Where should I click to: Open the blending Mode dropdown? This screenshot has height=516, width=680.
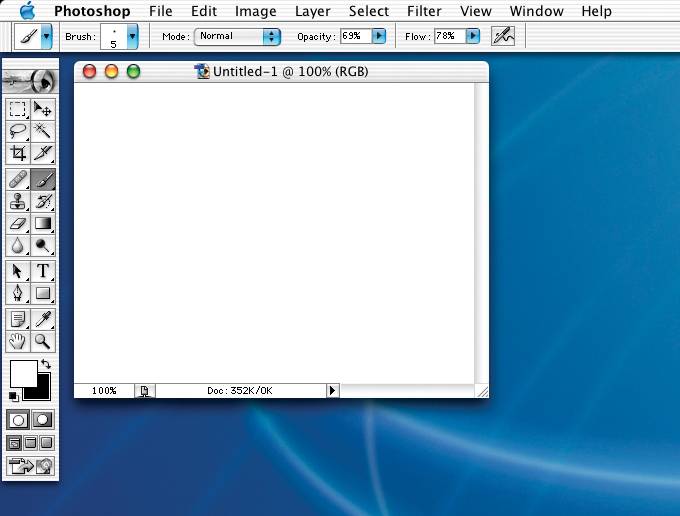point(271,35)
